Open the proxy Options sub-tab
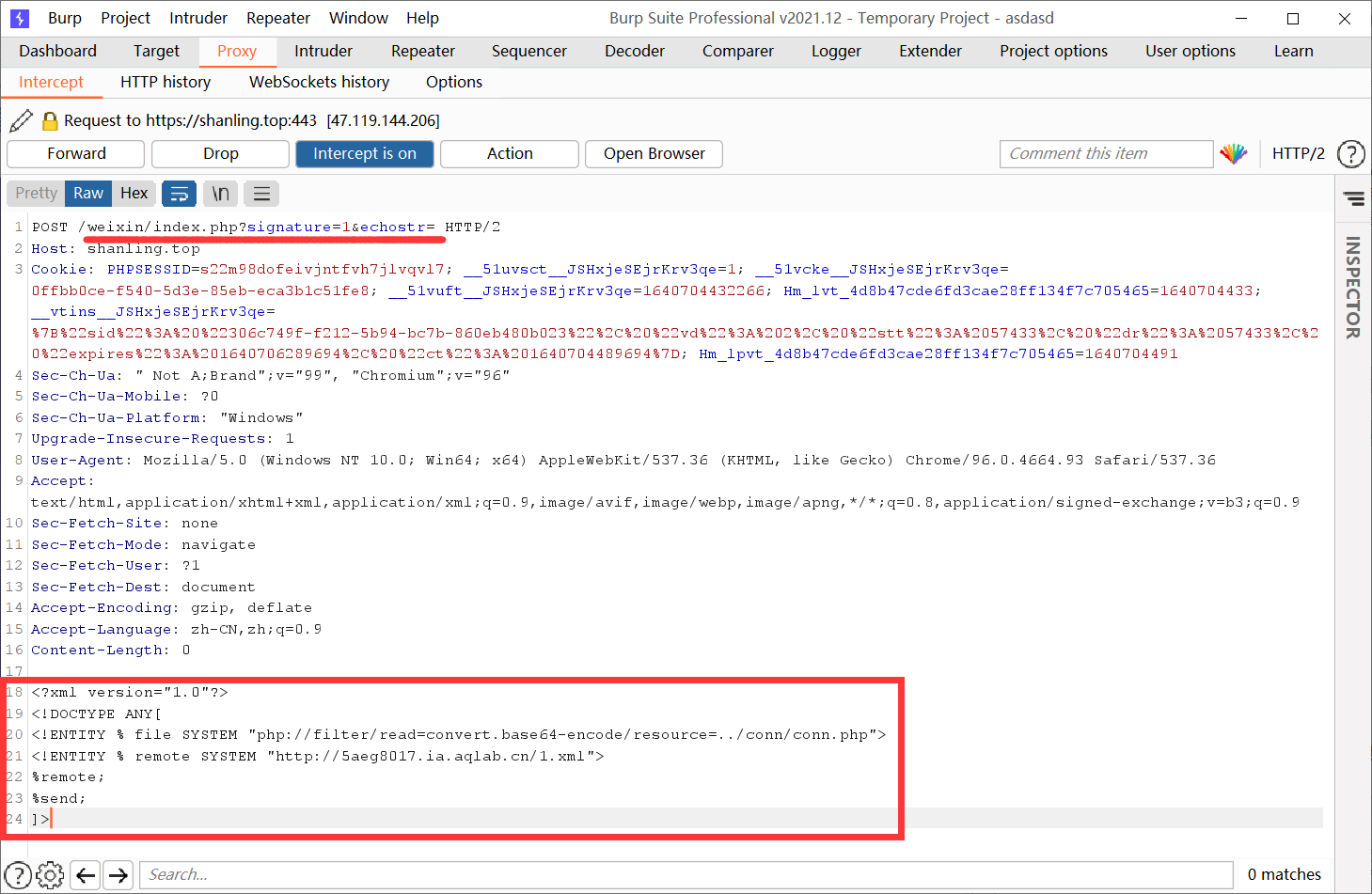This screenshot has height=894, width=1372. [x=454, y=82]
